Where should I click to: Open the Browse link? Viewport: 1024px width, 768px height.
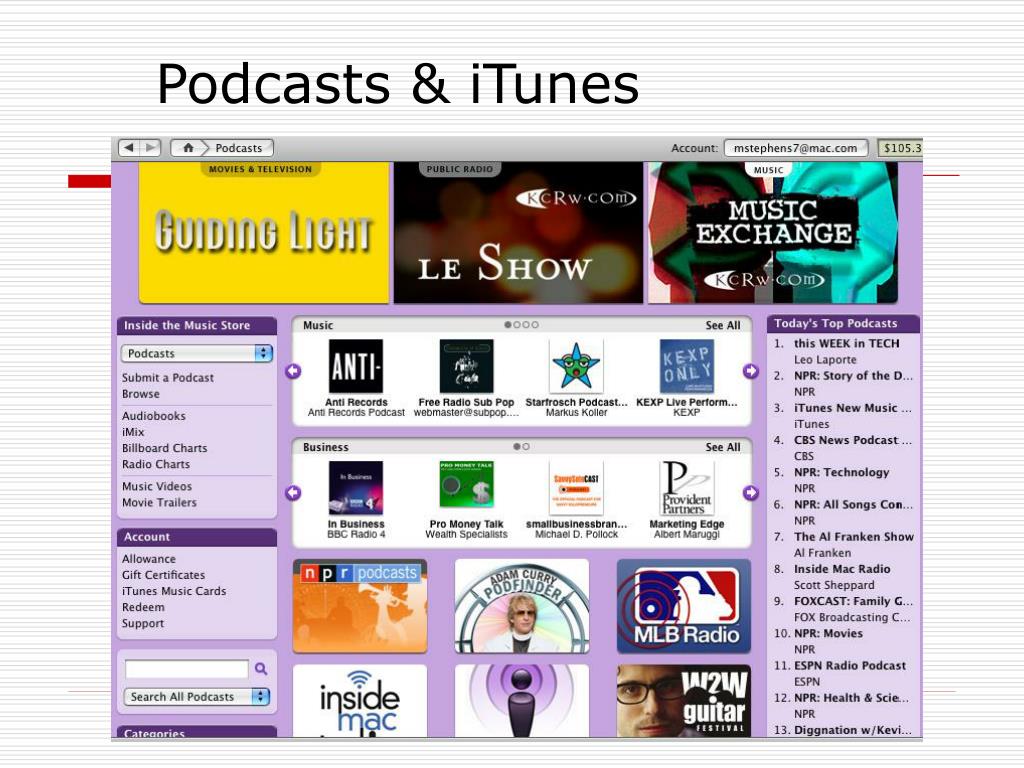pos(140,394)
